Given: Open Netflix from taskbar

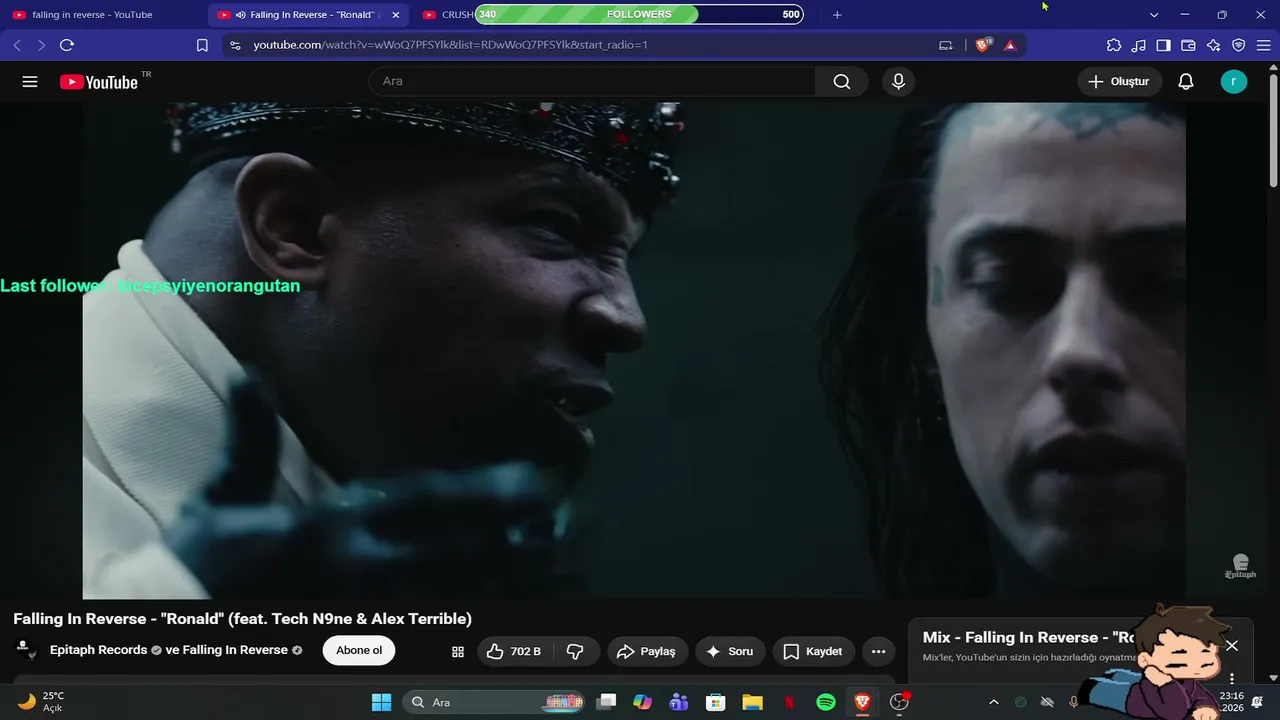Looking at the screenshot, I should coord(789,702).
